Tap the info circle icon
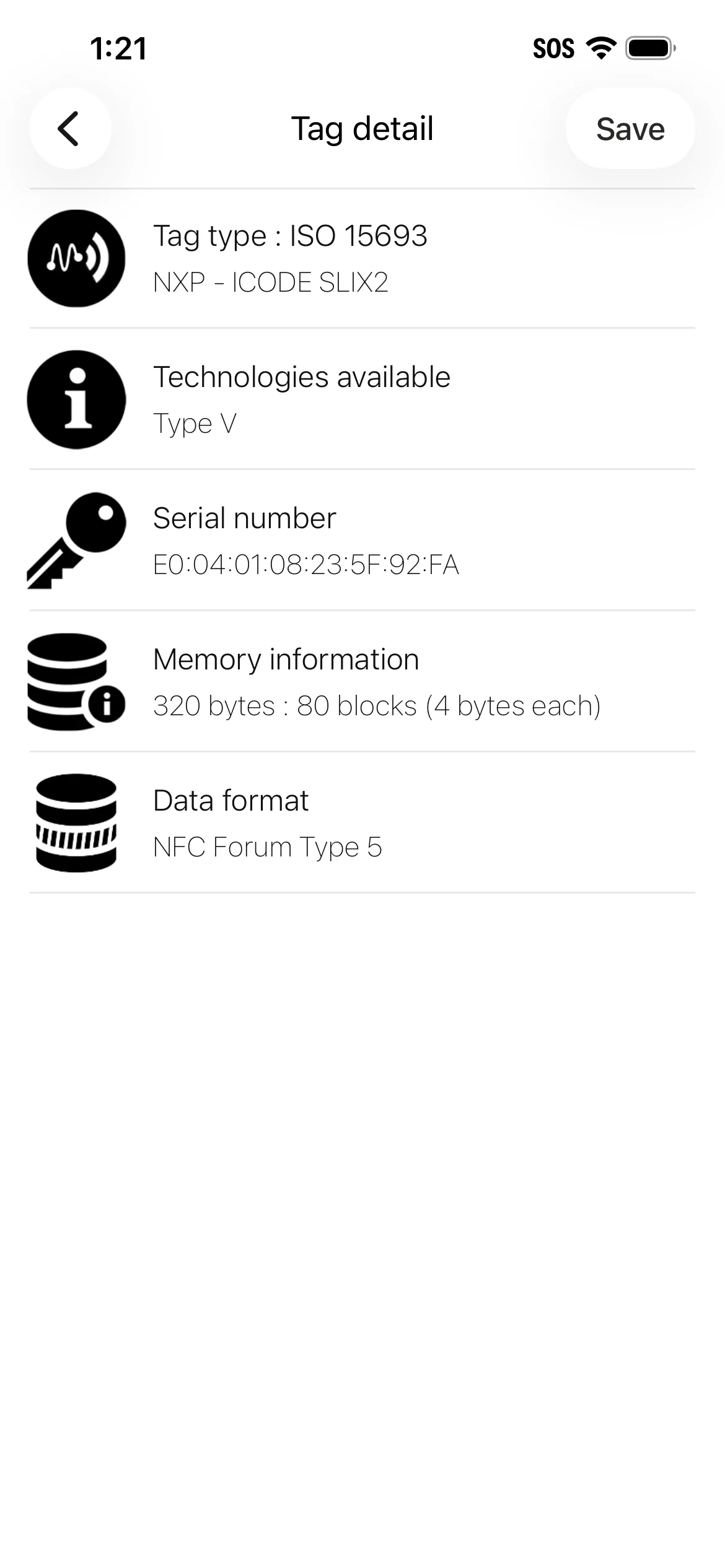Screen dimensions: 725x1568 76,399
